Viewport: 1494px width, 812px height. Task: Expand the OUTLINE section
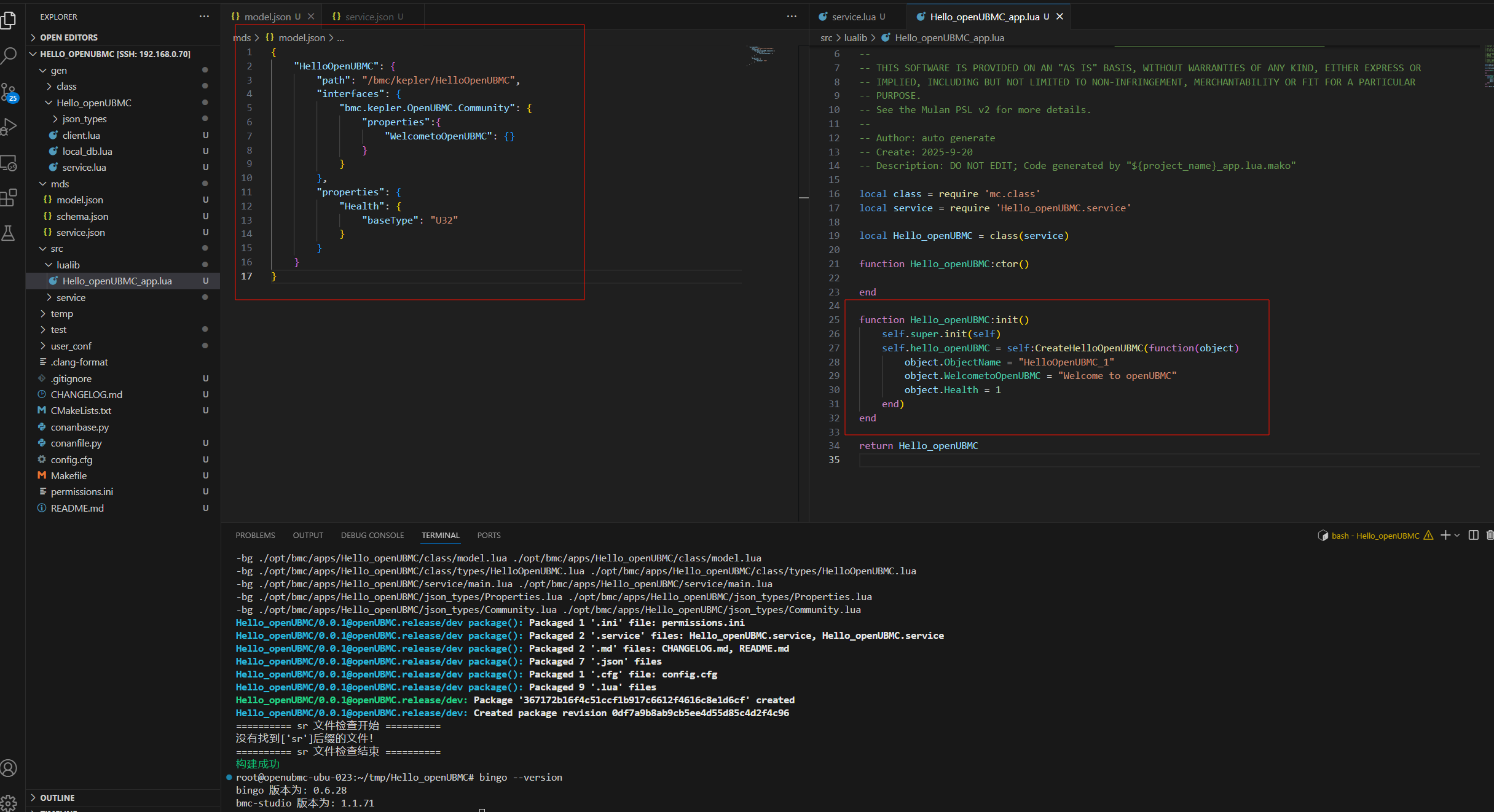coord(57,797)
